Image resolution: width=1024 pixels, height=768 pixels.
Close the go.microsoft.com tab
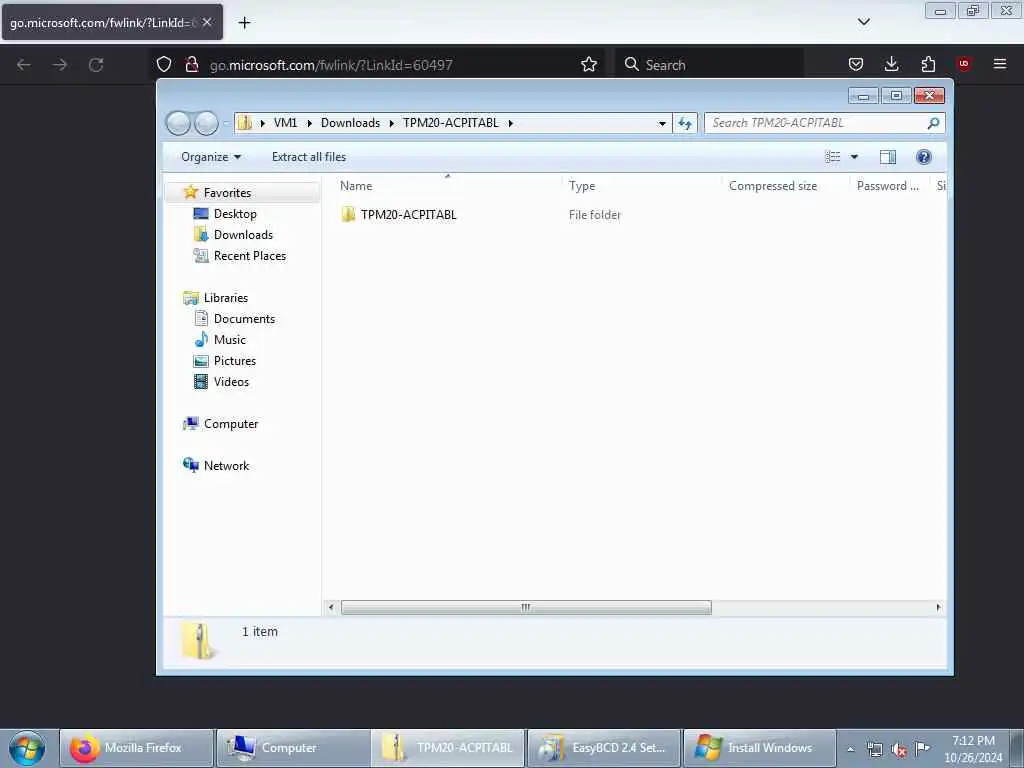tap(207, 22)
